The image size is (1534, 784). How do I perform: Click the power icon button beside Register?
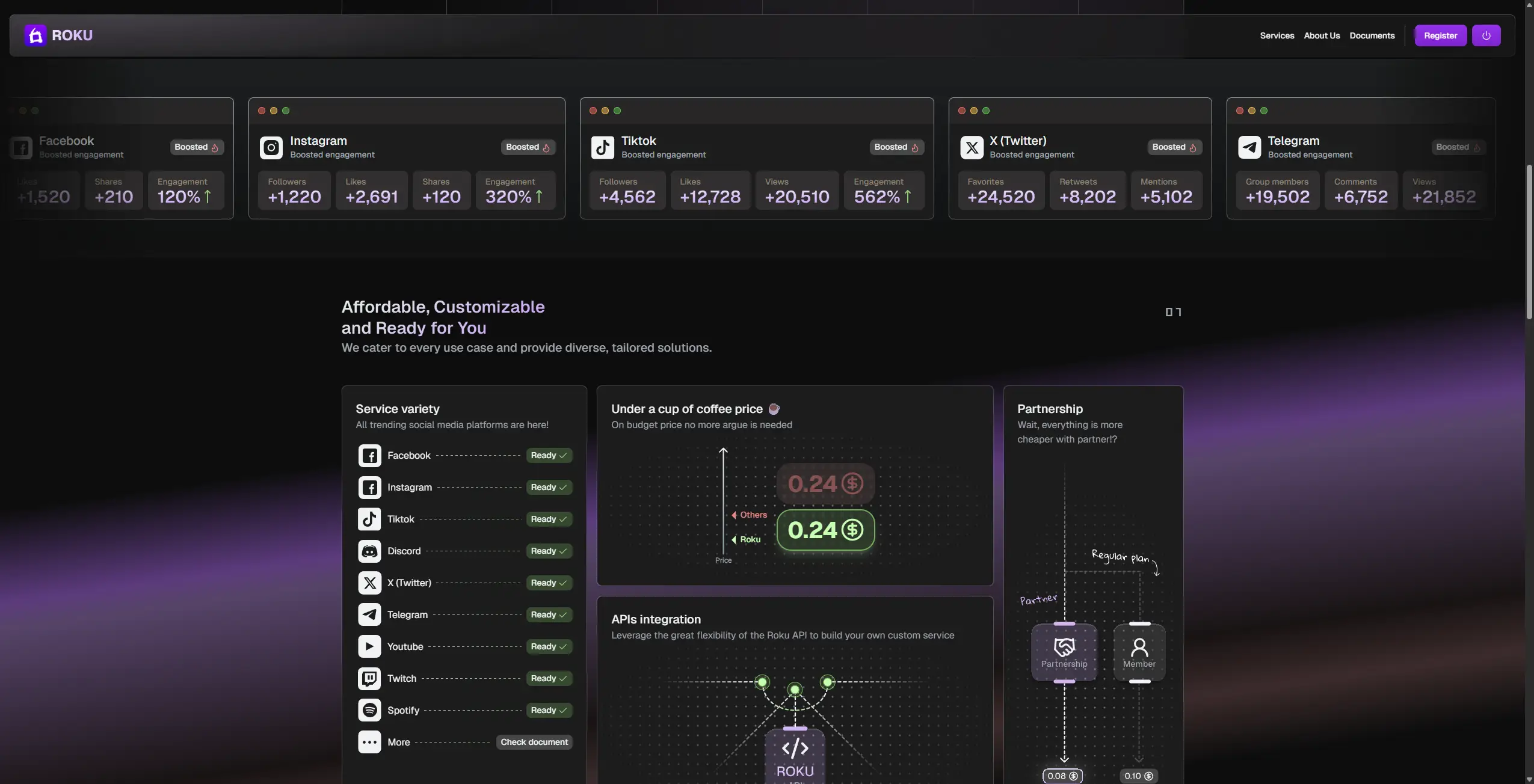(x=1486, y=35)
